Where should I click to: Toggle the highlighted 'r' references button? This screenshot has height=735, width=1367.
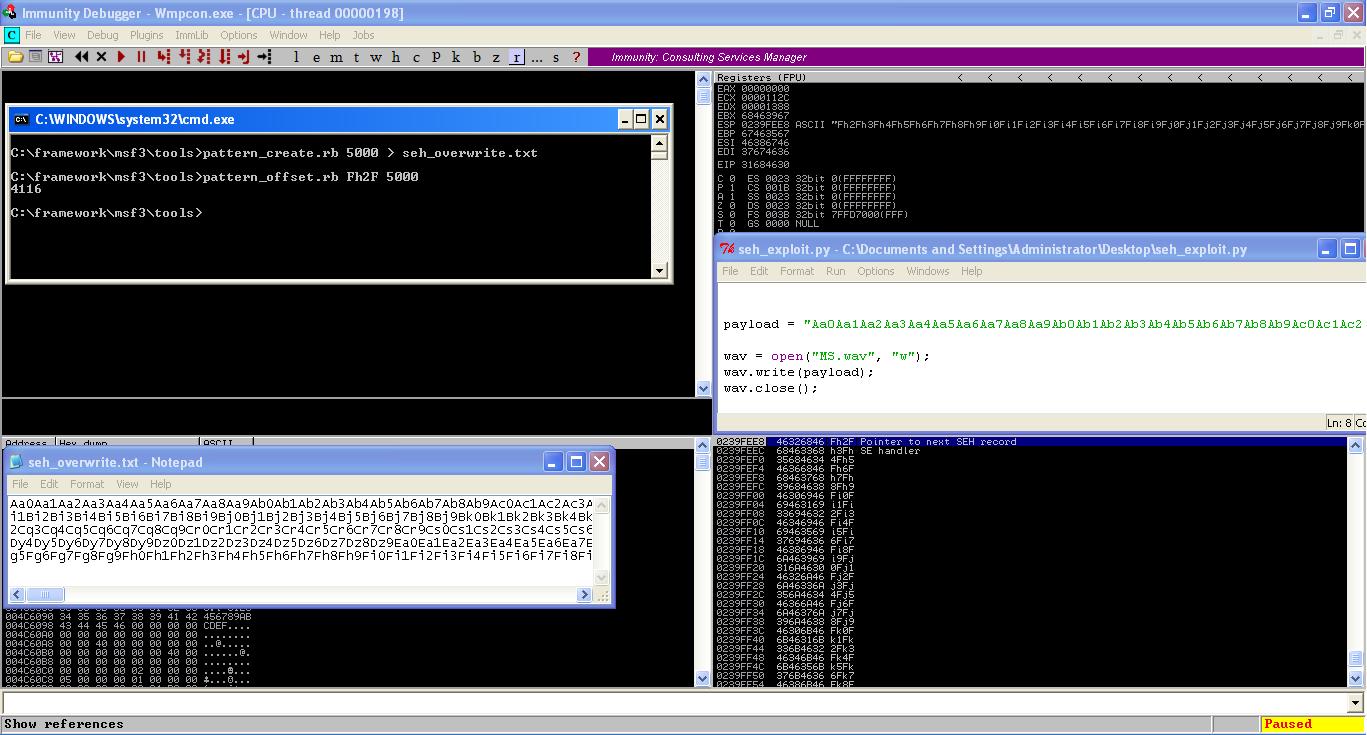(517, 57)
